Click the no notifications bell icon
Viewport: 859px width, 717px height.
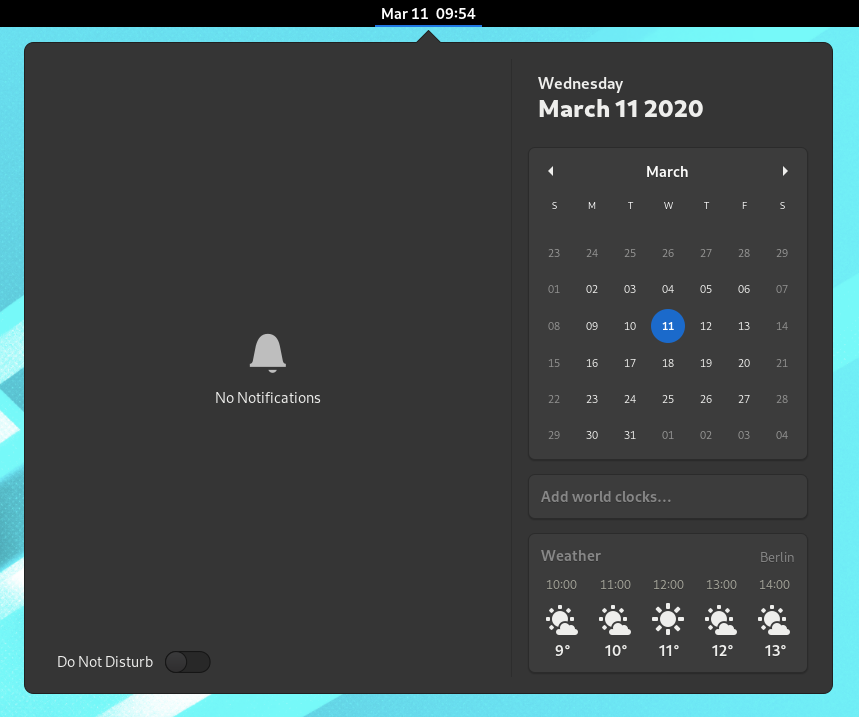[268, 352]
